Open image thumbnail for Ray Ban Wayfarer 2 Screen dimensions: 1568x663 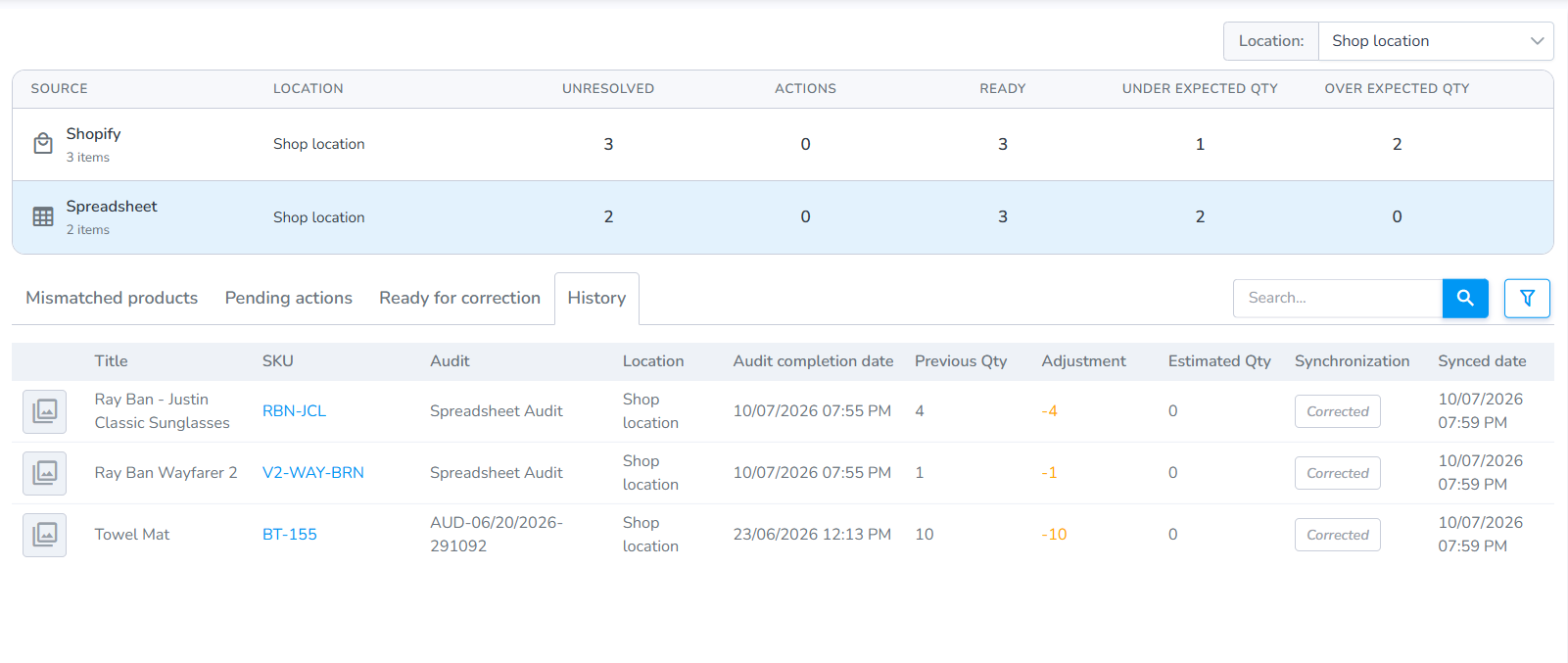point(45,473)
